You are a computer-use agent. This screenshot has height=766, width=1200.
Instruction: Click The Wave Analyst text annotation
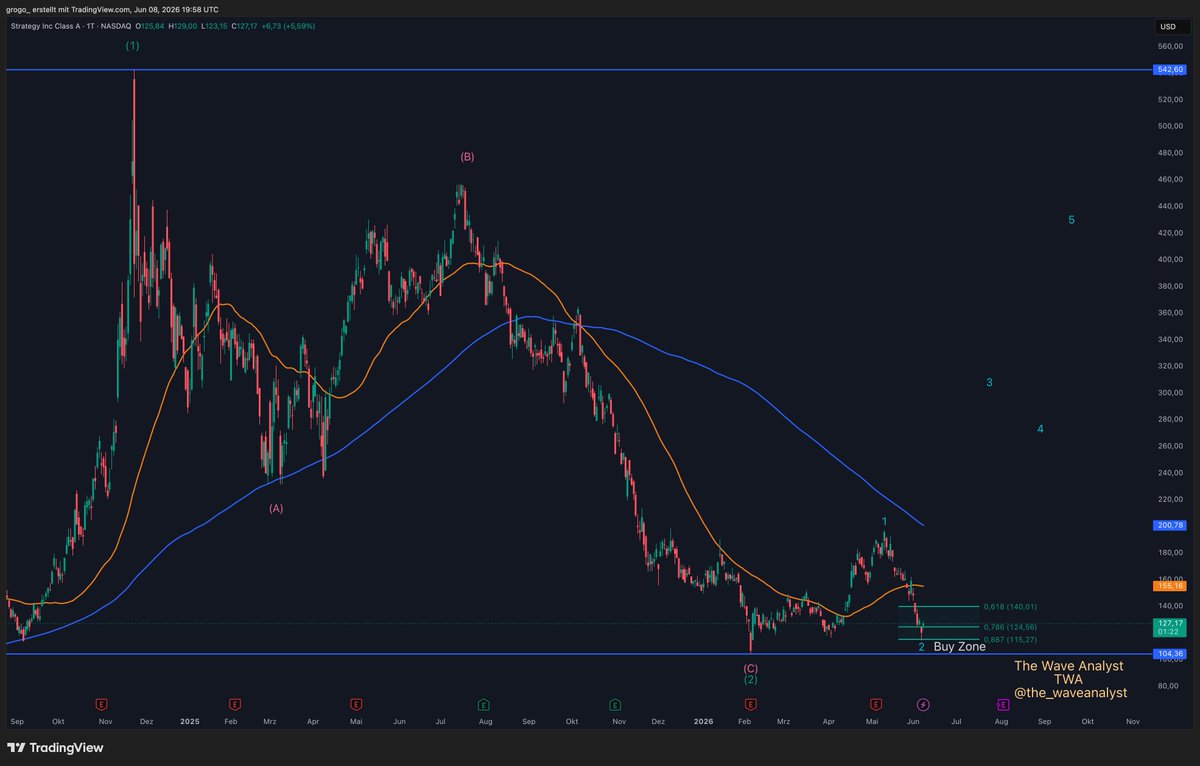click(x=1068, y=666)
